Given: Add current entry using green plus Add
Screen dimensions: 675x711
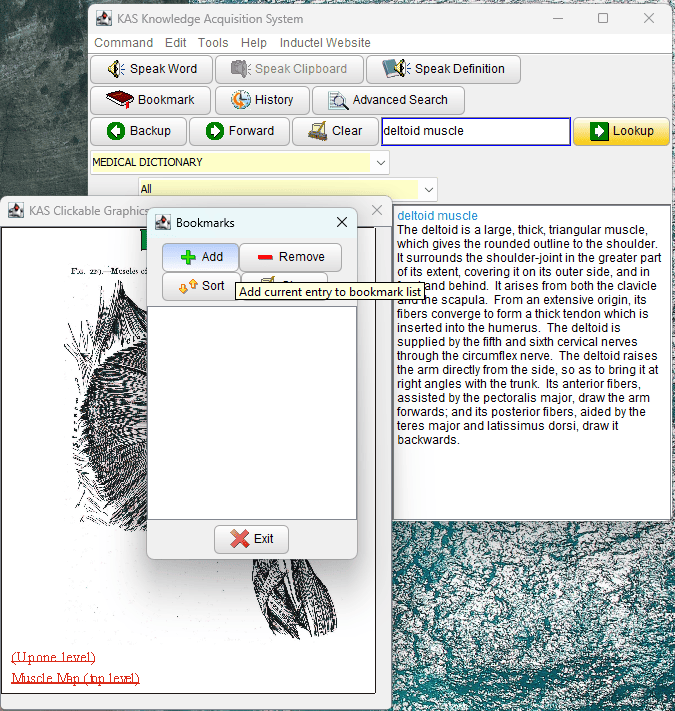Looking at the screenshot, I should (x=201, y=257).
